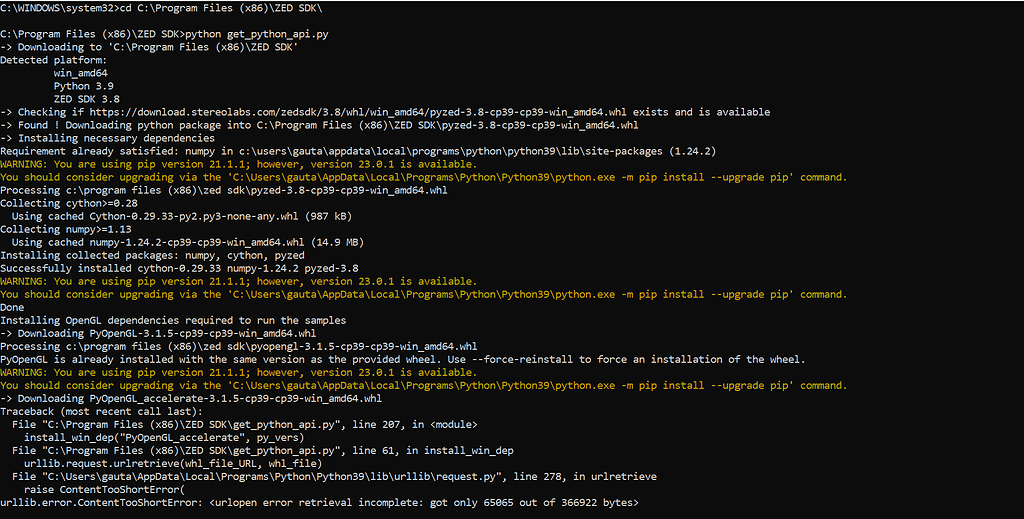1024x519 pixels.
Task: Click the 'python get_python_api.py' command text
Action: (257, 34)
